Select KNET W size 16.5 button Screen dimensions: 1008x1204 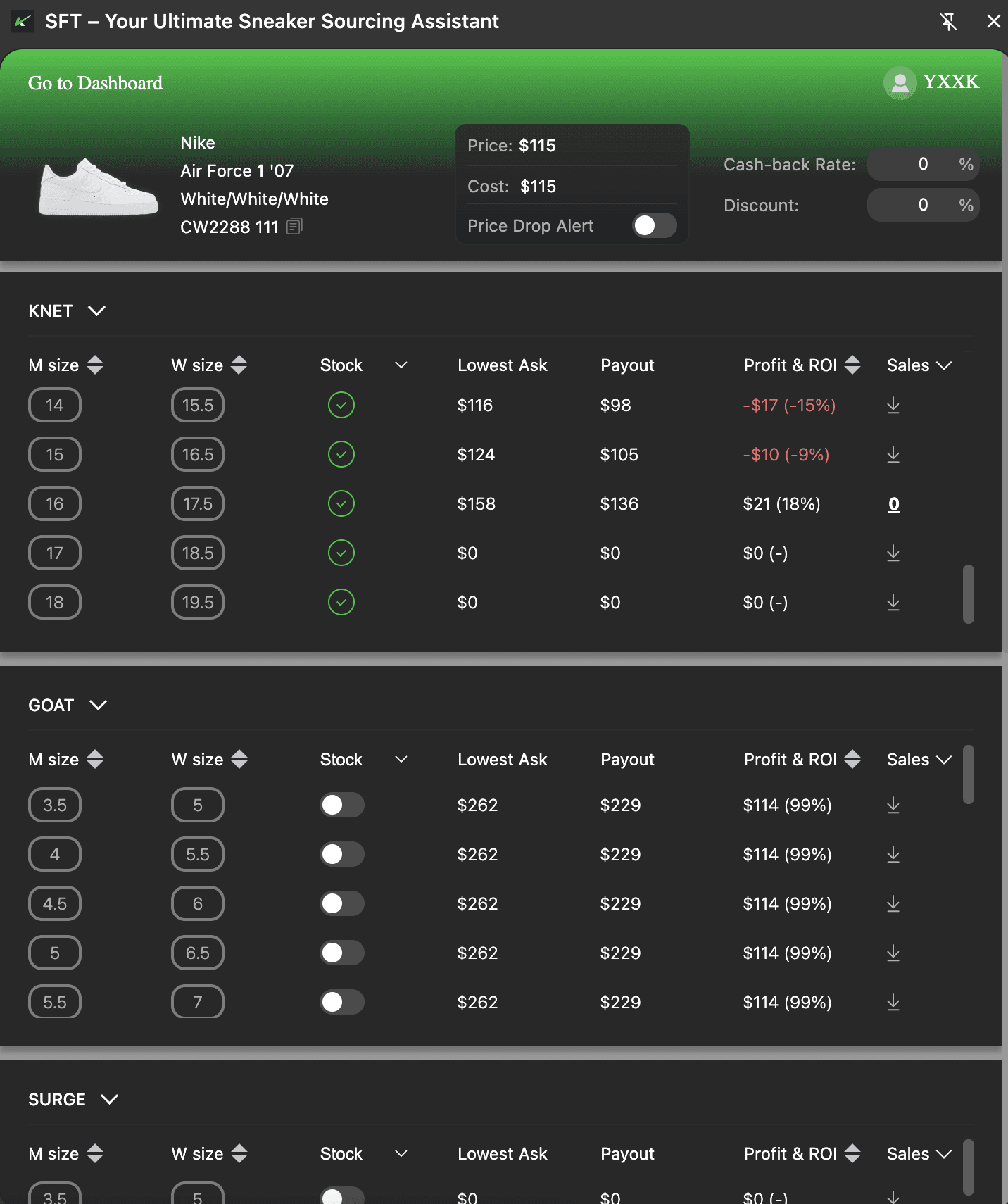[198, 454]
